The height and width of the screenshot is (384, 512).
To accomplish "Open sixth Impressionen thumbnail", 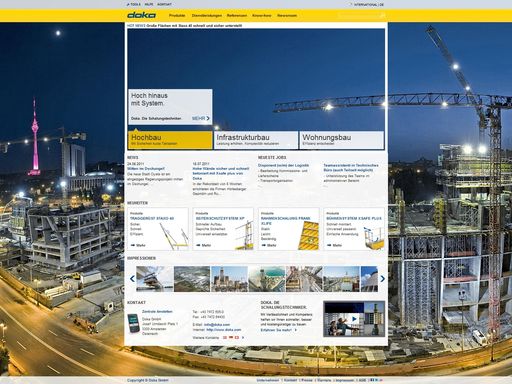I will [x=342, y=279].
